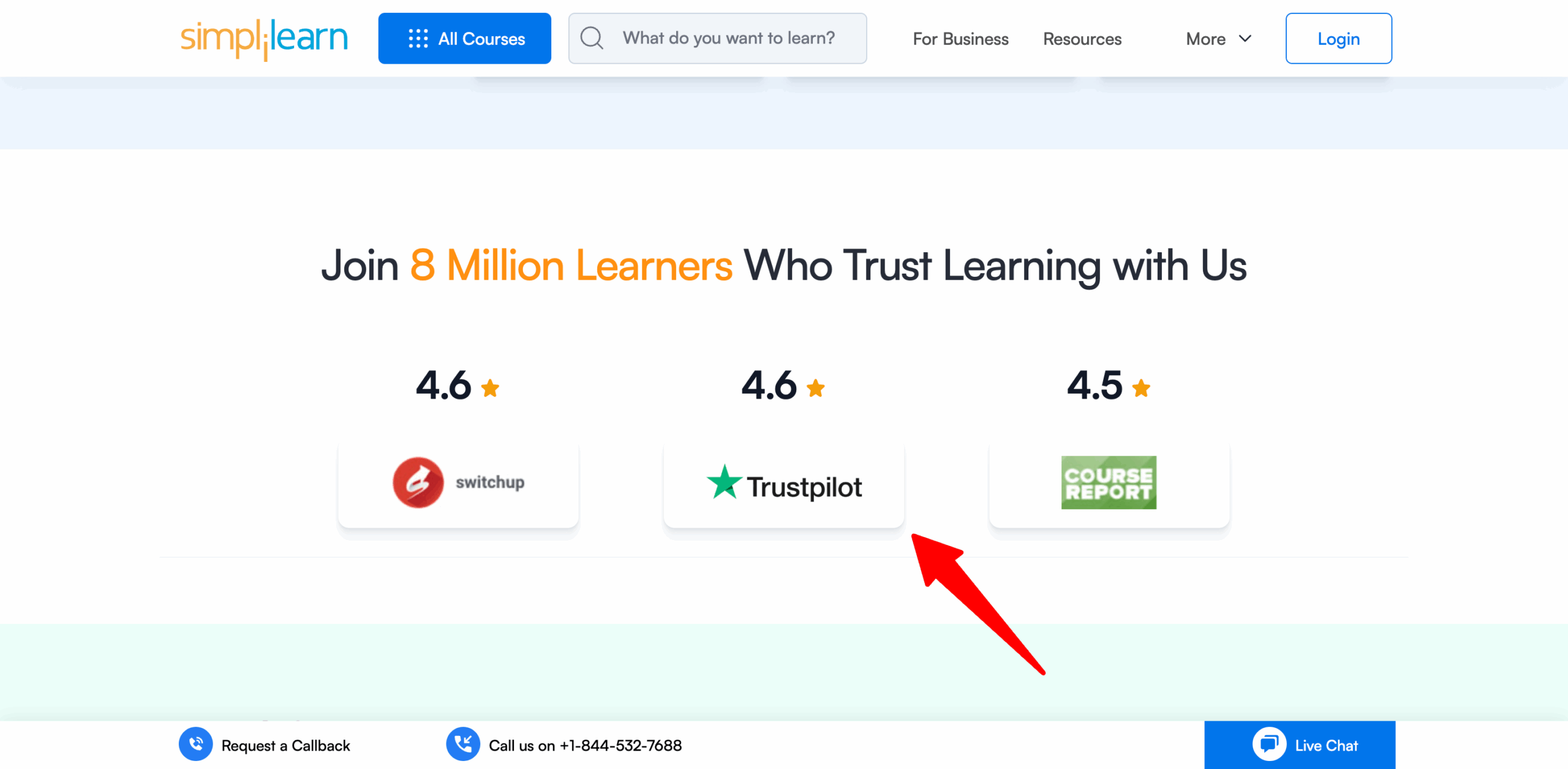
Task: Click the Call us phone icon
Action: click(463, 745)
